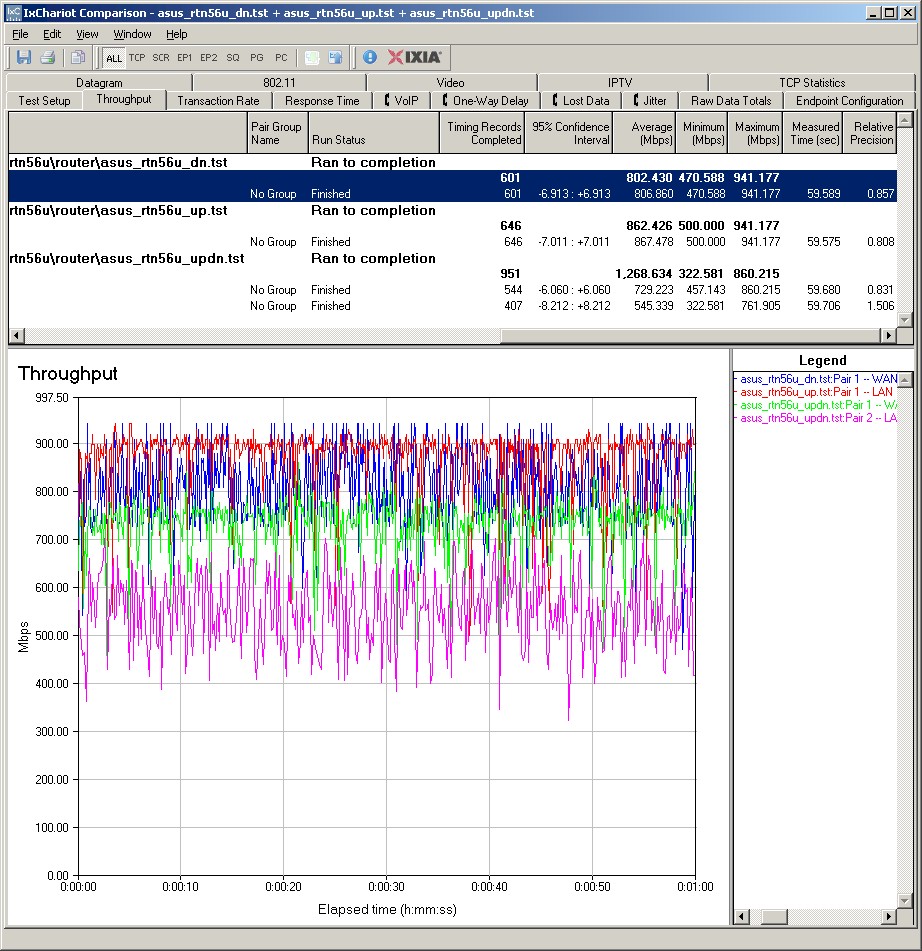922x951 pixels.
Task: Click the Relative Precision column header
Action: pyautogui.click(x=869, y=133)
